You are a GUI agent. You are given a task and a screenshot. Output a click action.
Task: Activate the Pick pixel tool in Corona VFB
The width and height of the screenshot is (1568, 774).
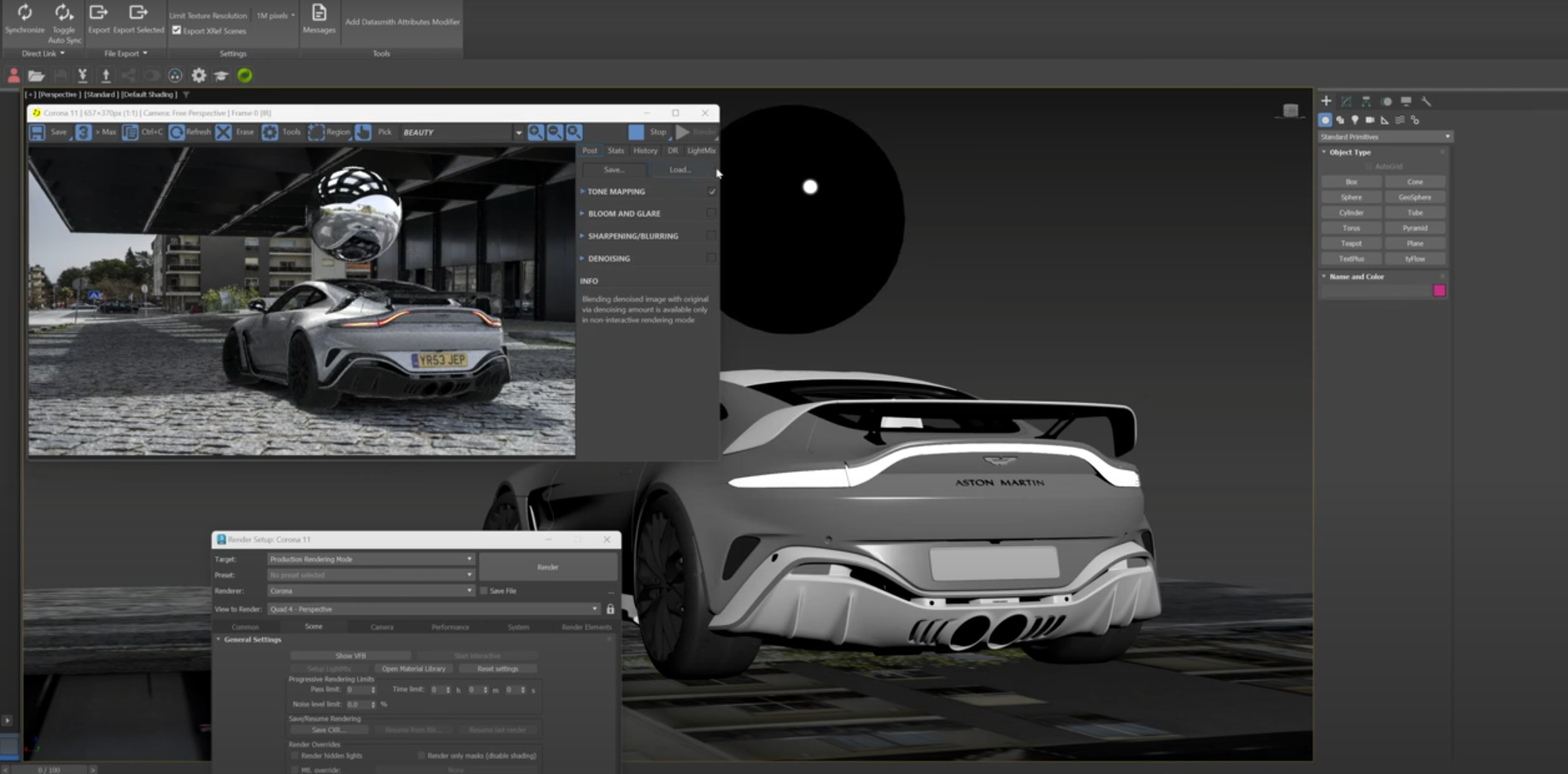364,132
